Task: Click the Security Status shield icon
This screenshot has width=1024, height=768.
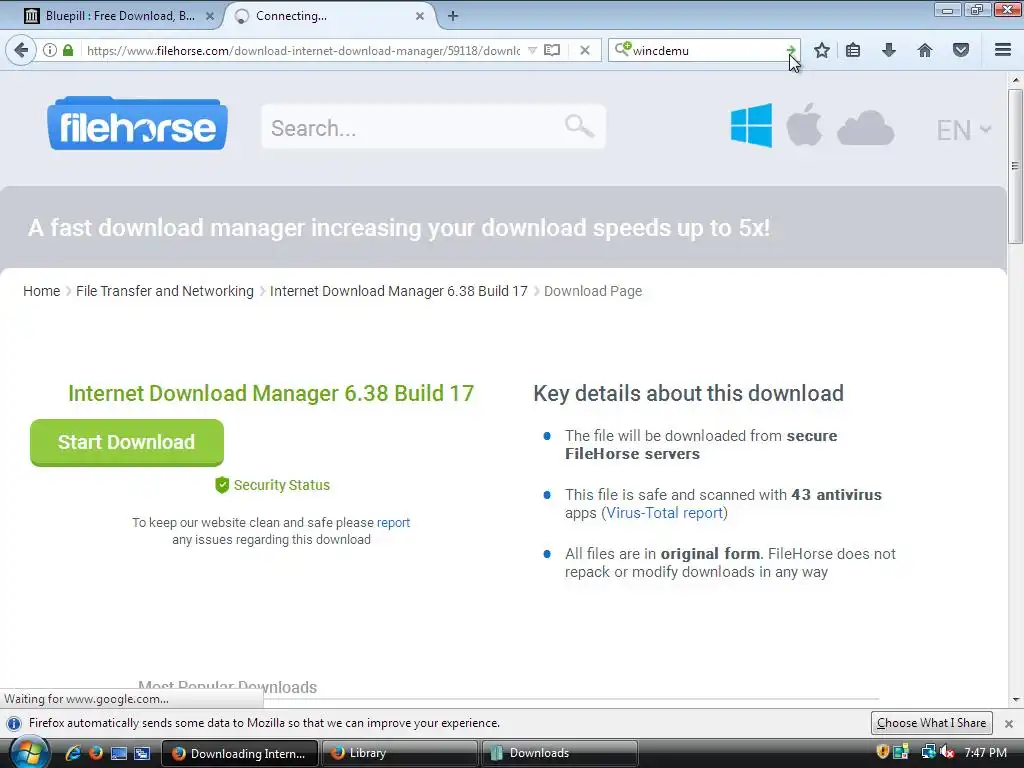Action: [x=222, y=485]
